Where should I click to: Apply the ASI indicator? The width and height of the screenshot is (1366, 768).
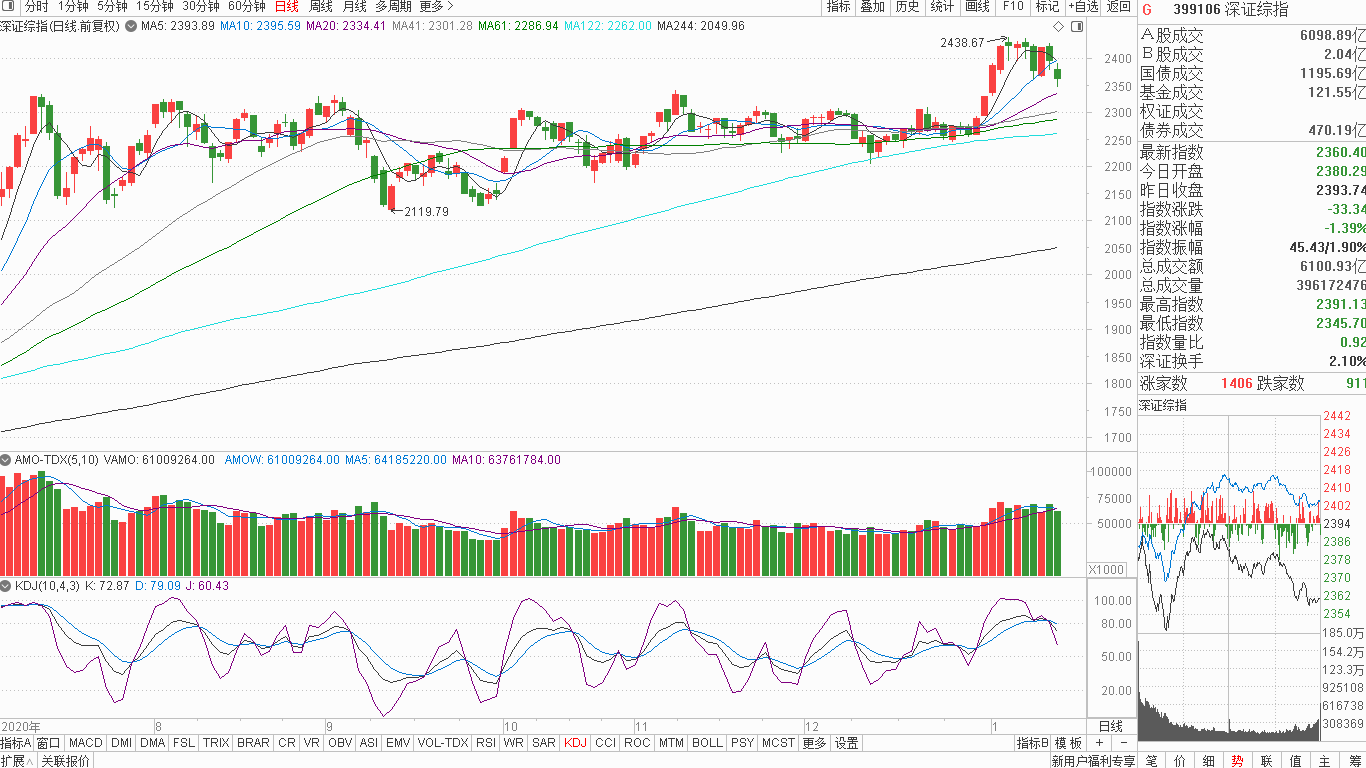click(369, 743)
